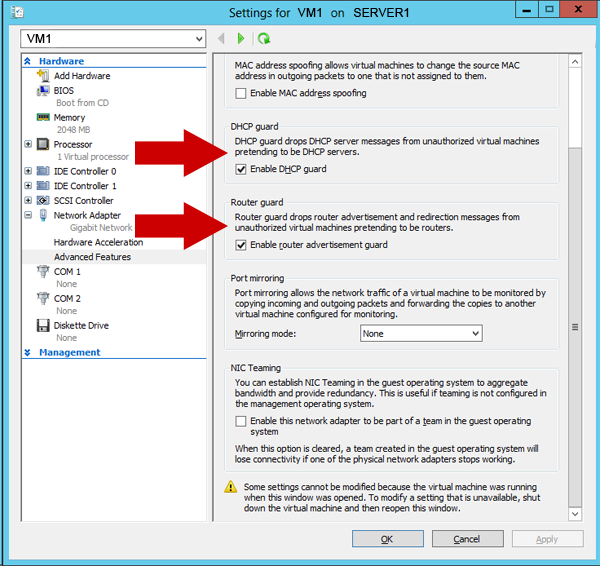600x566 pixels.
Task: Minimize the settings window
Action: point(527,9)
